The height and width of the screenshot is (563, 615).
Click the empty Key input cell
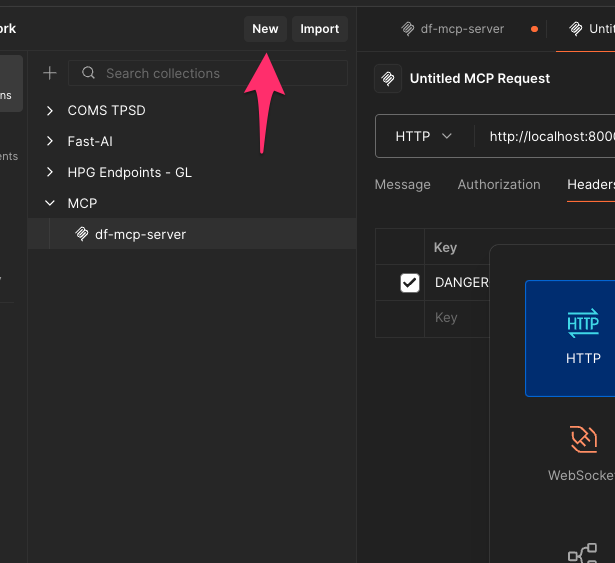[x=457, y=317]
